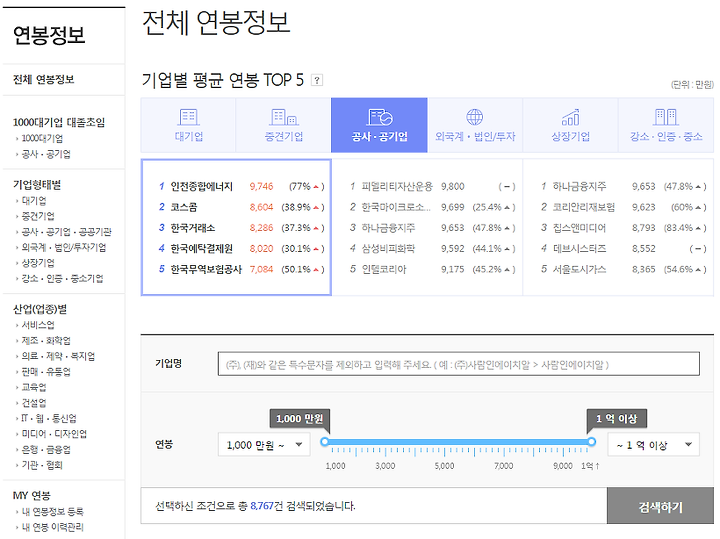Click the 공사·공기업 selected tab icon

[379, 117]
